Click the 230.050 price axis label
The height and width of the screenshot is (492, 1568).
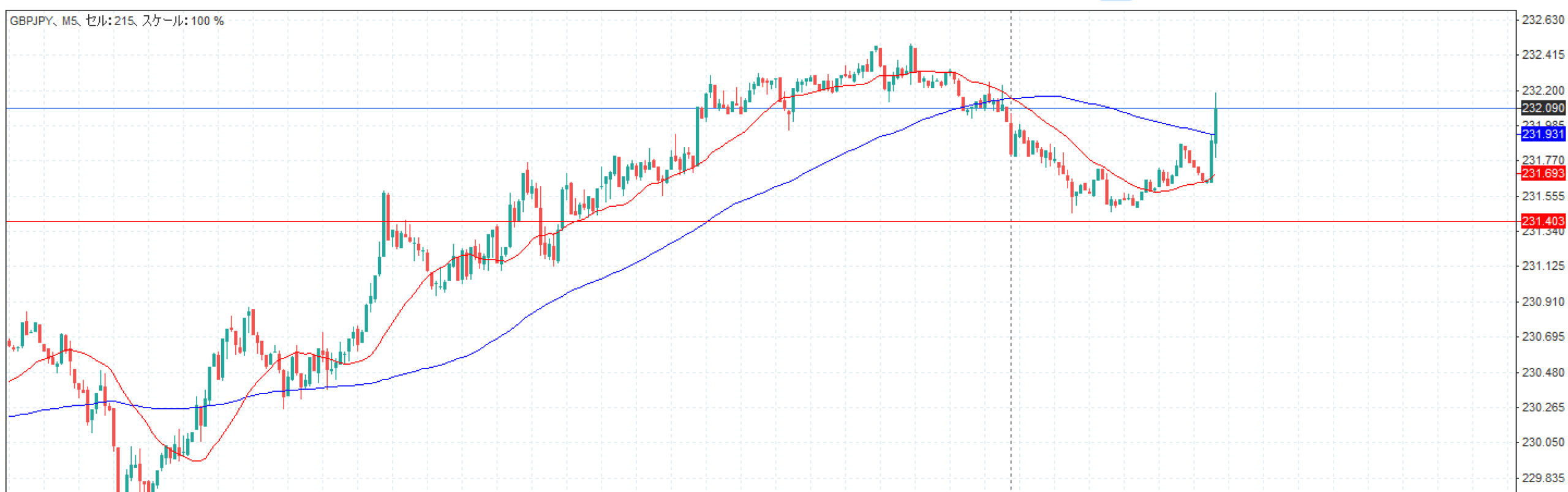point(1542,441)
